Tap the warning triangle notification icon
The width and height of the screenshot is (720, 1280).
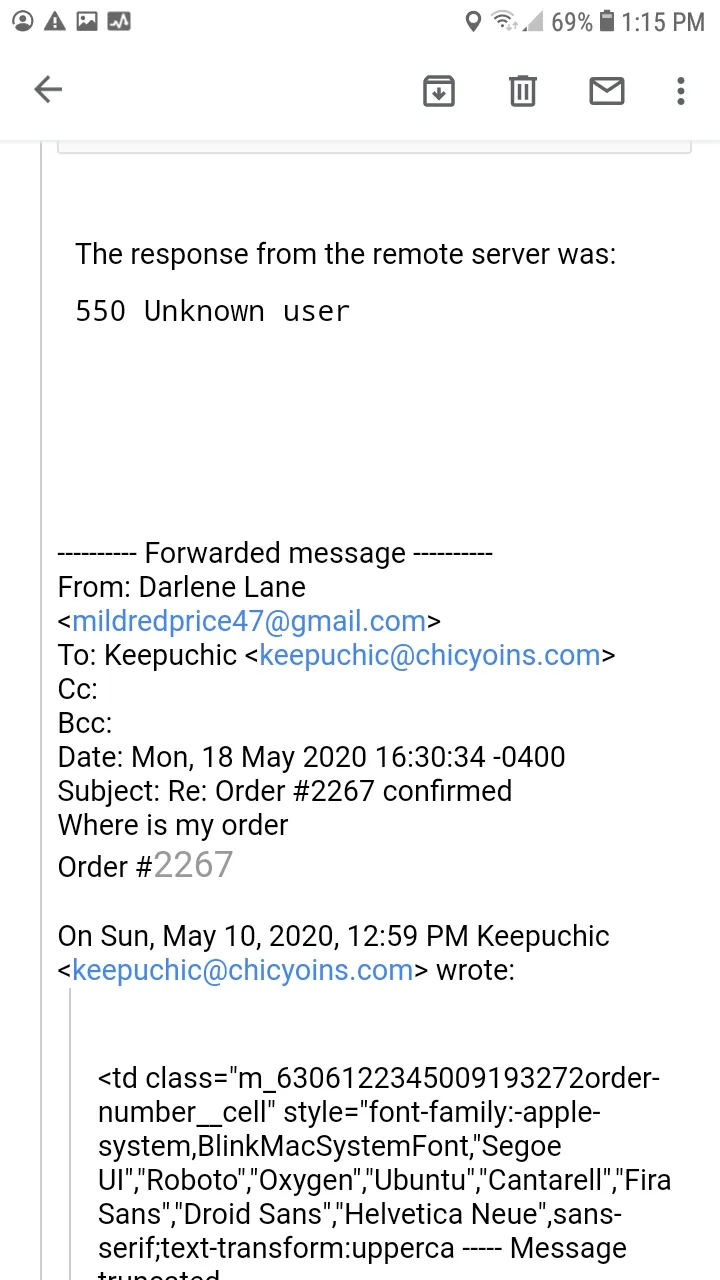[56, 21]
